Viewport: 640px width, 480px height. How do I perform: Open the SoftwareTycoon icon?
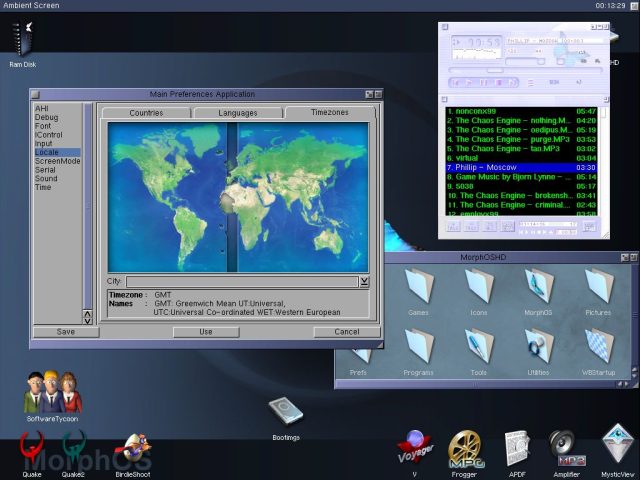coord(52,391)
